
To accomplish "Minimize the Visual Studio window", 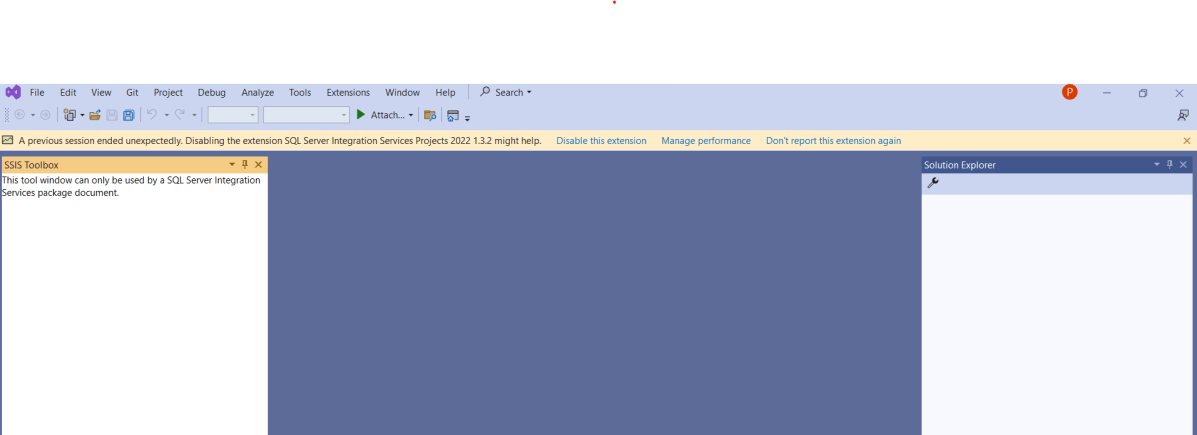I will click(x=1107, y=92).
